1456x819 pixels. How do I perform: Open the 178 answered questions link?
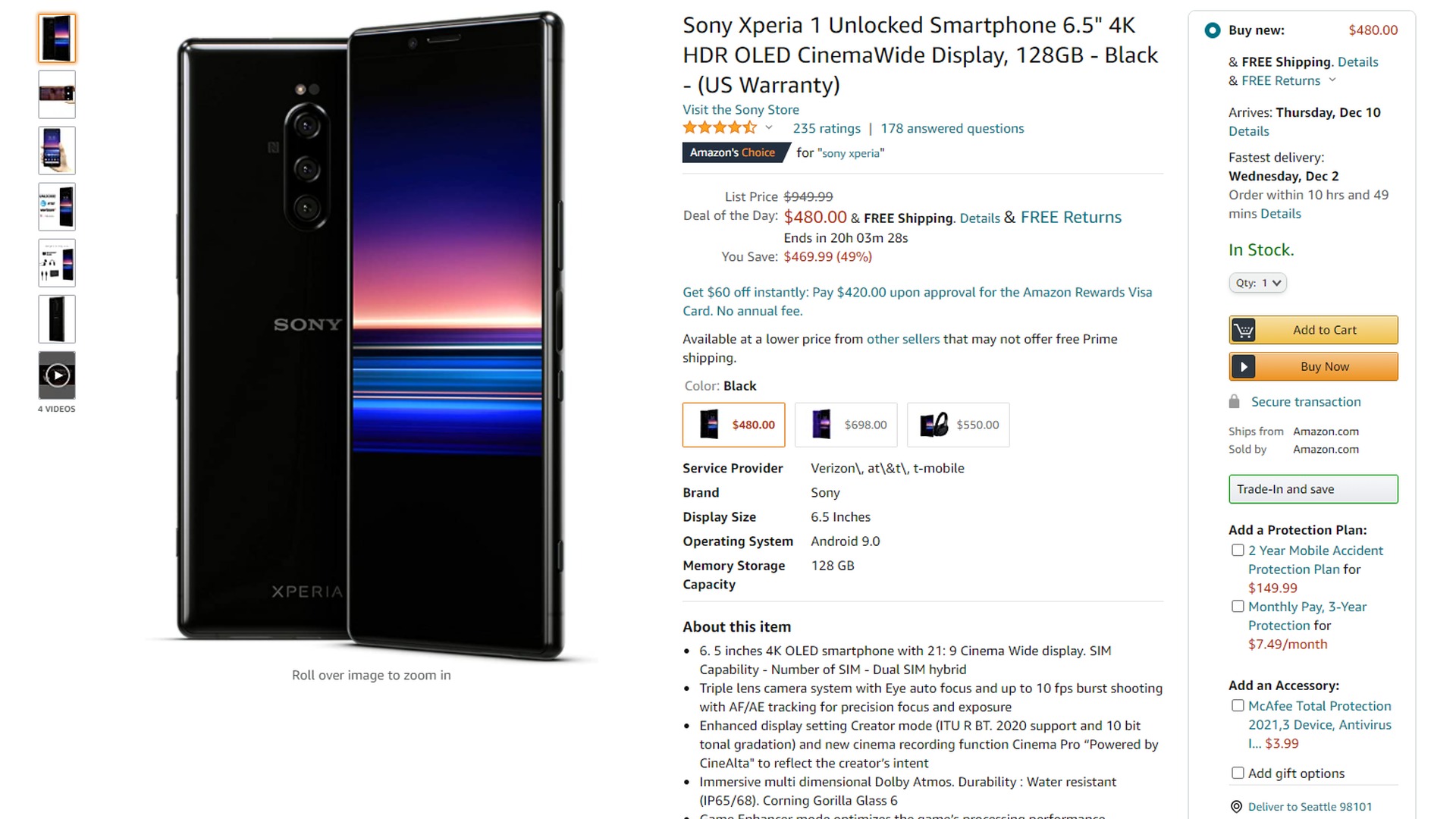click(952, 129)
